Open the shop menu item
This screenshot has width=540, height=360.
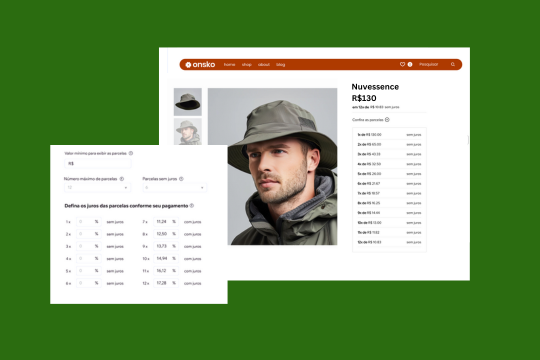tap(247, 64)
